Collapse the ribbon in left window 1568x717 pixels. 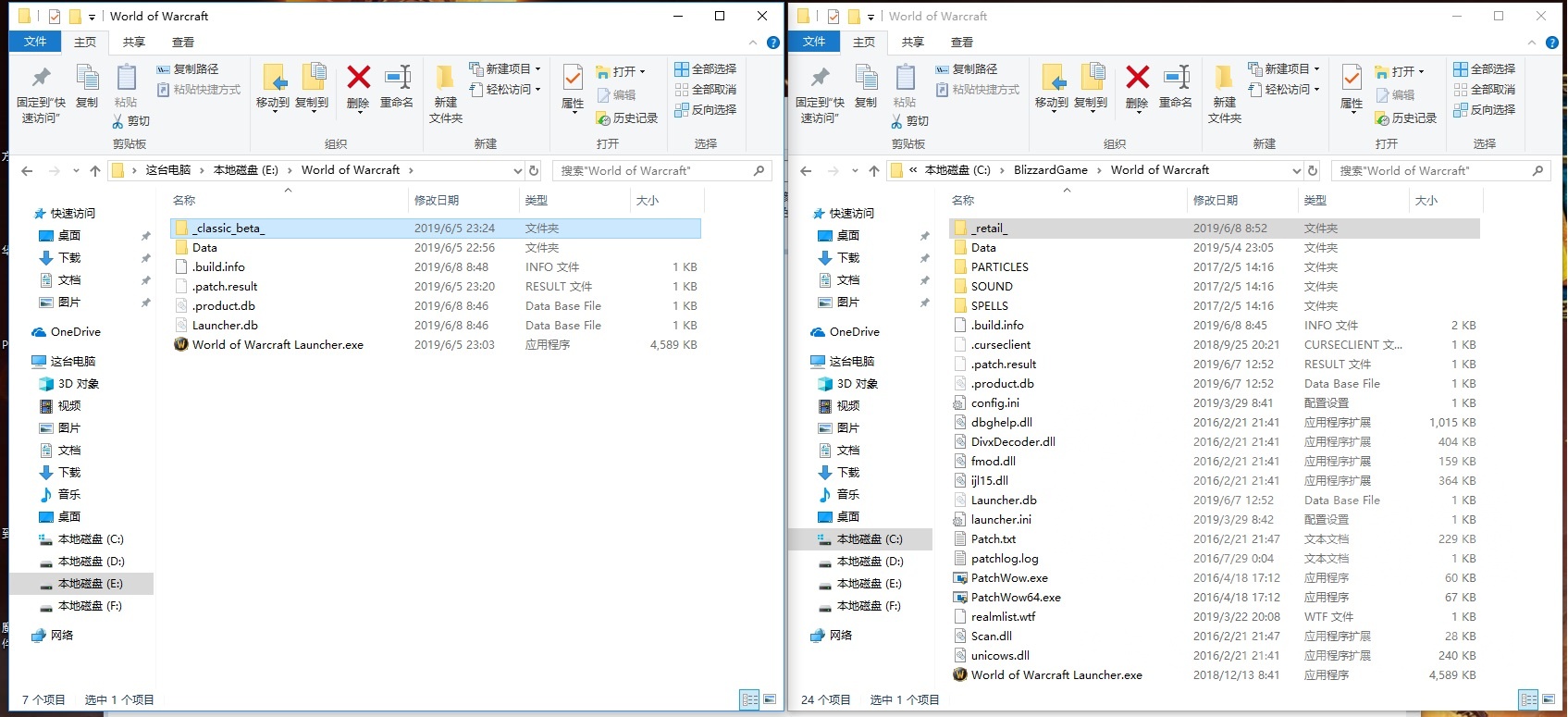[753, 43]
